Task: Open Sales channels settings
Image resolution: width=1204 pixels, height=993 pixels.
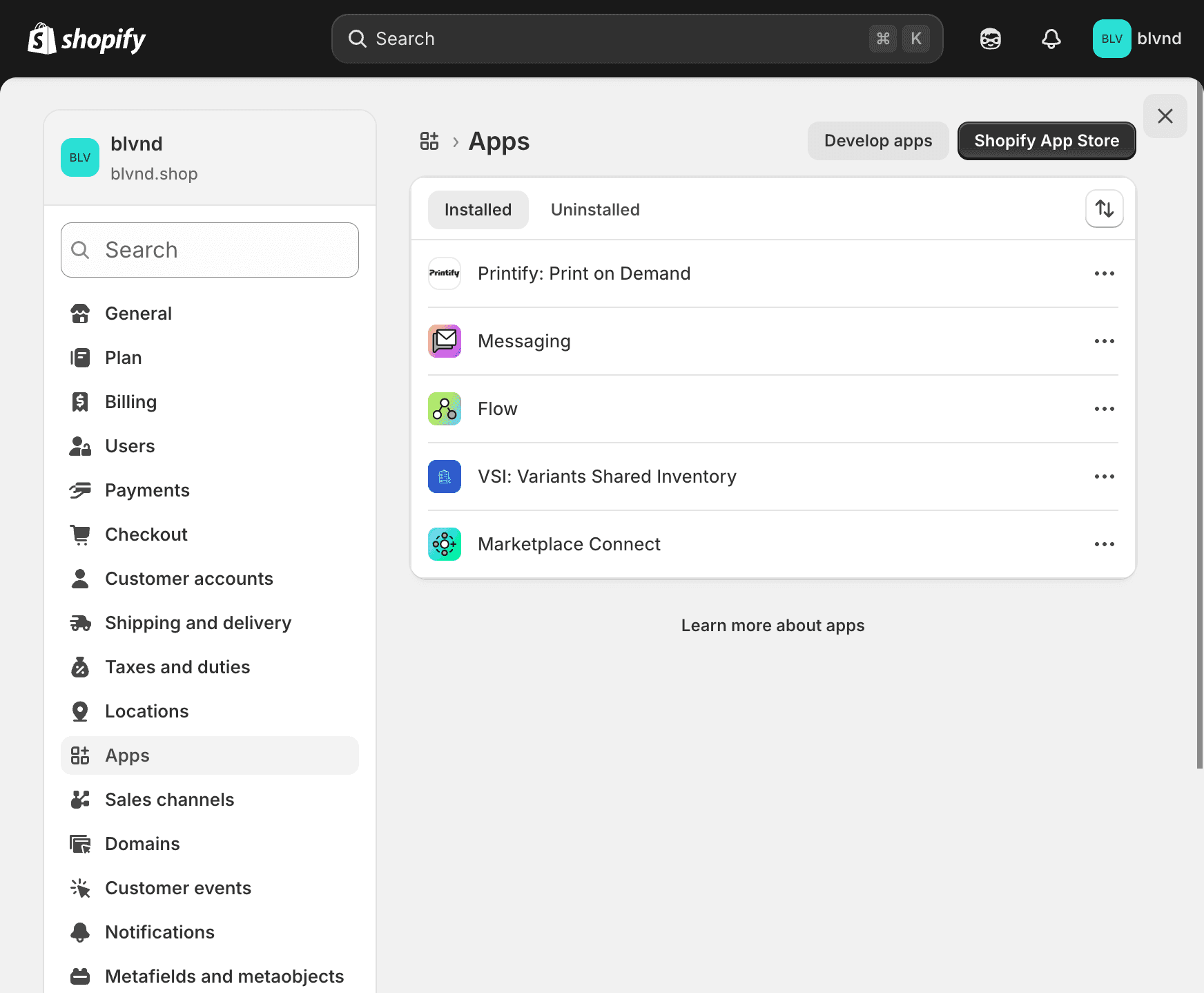Action: pyautogui.click(x=210, y=800)
